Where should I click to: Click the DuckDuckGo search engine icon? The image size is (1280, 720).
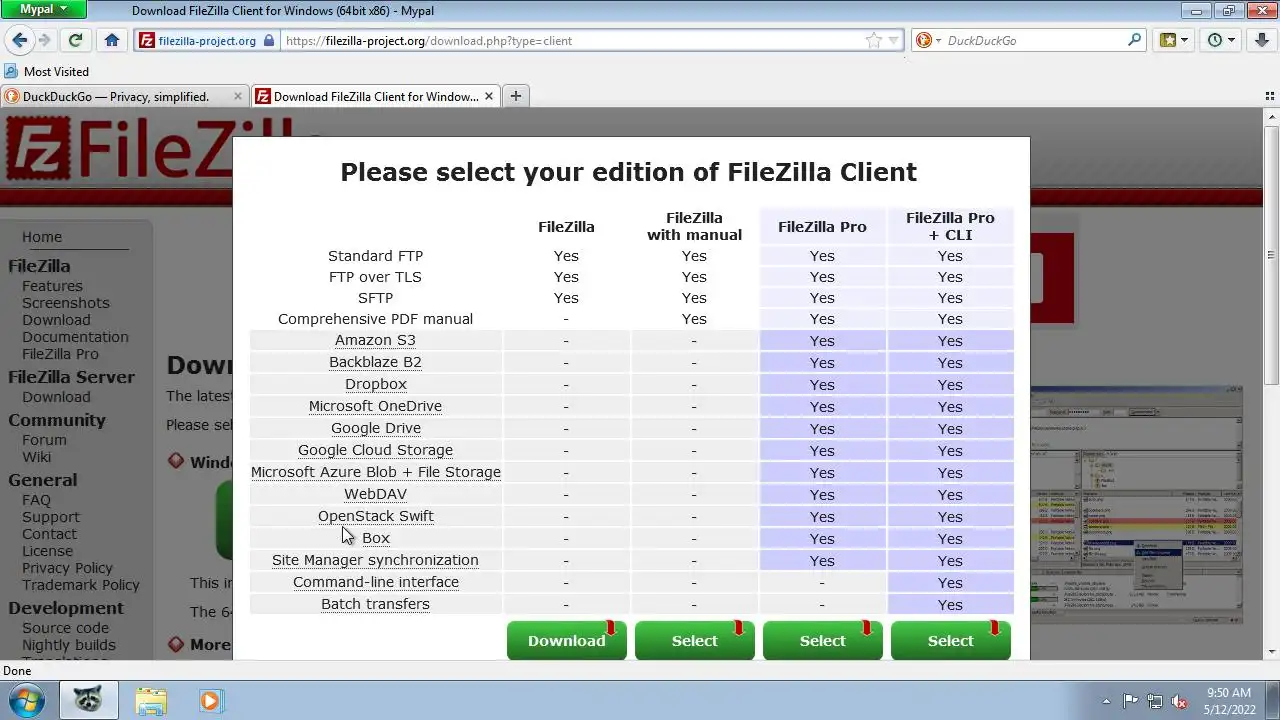click(924, 41)
